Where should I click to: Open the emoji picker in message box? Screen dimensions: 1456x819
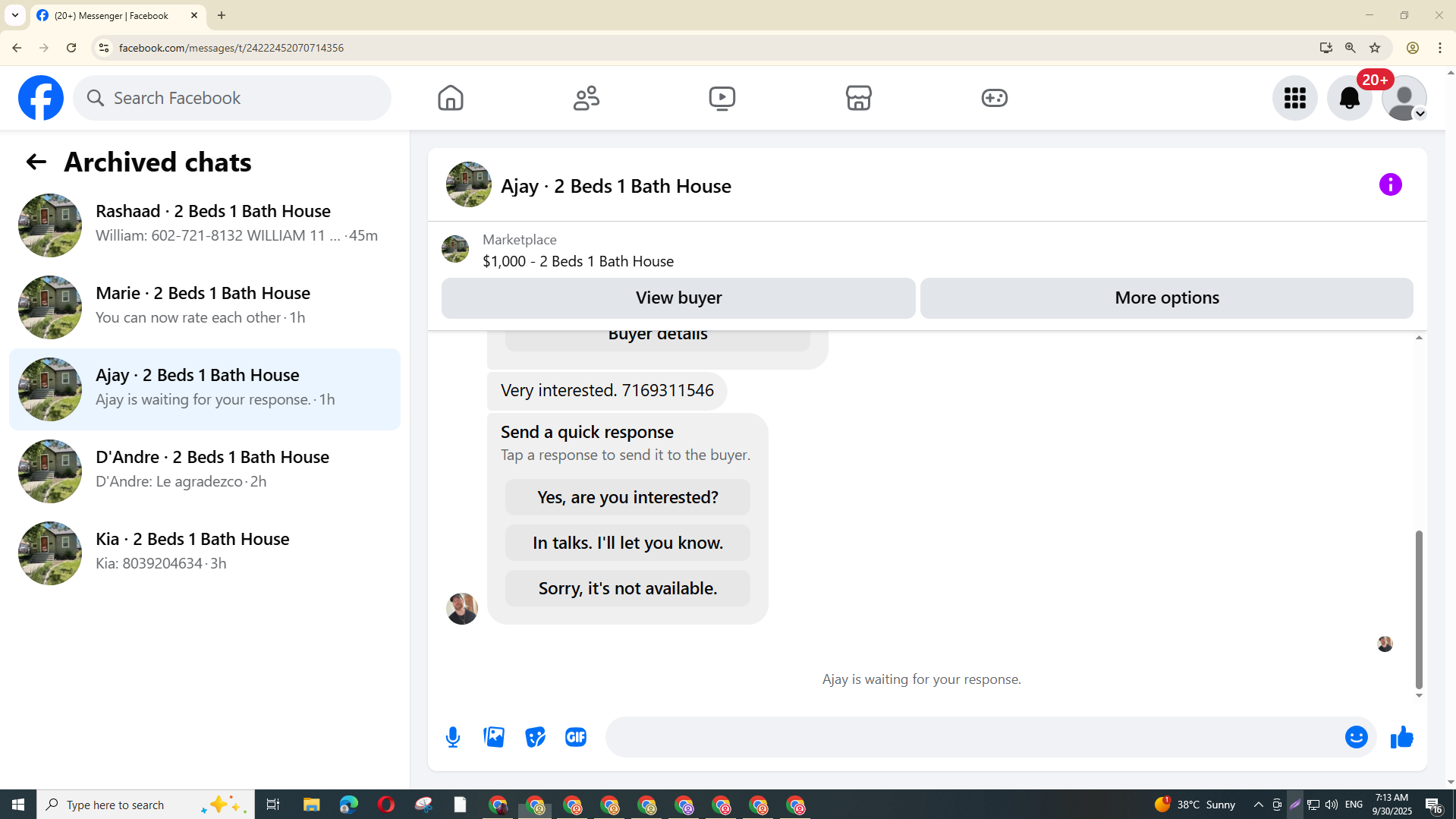1356,737
